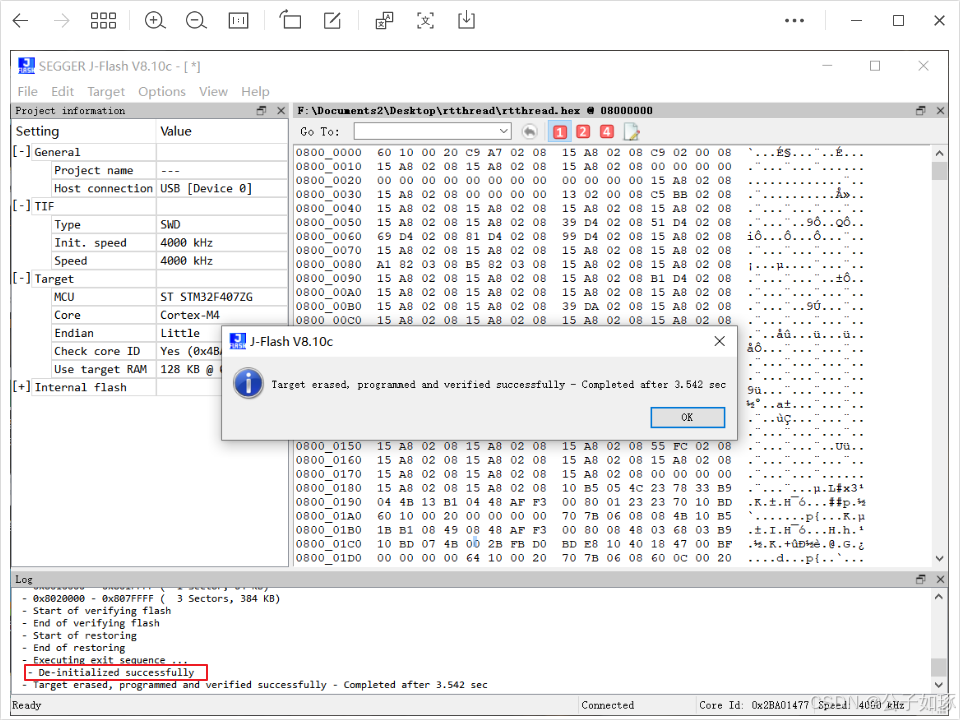
Task: Click the zoom out magnifier in the top toolbar
Action: (196, 20)
